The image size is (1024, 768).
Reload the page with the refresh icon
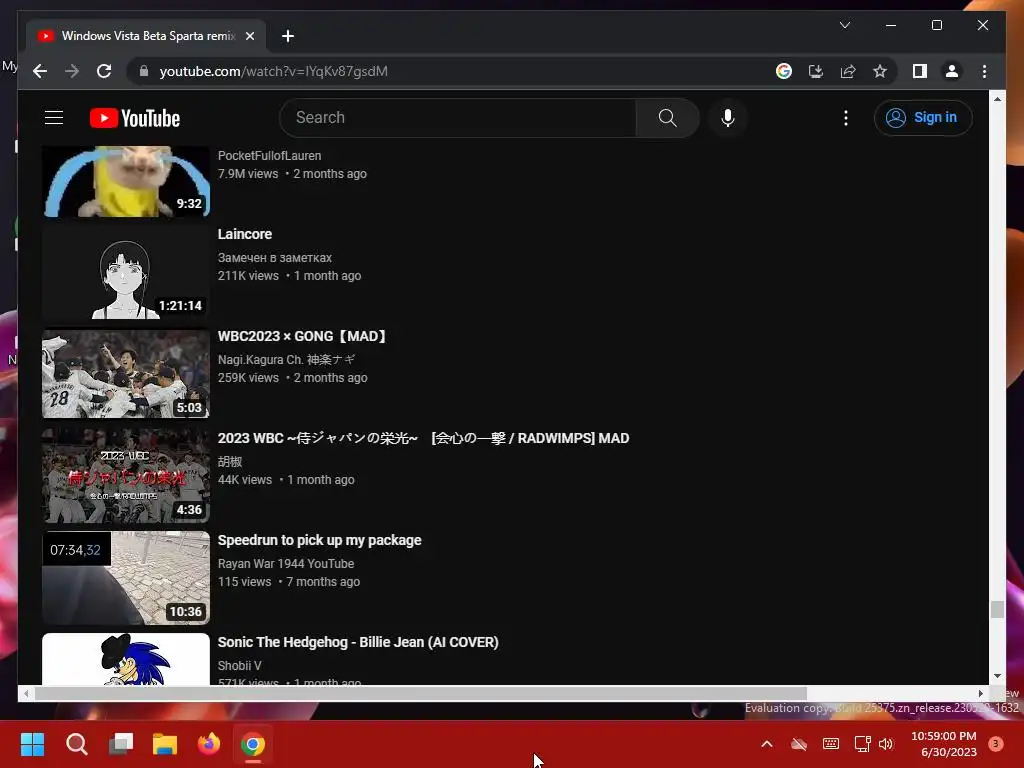[104, 71]
